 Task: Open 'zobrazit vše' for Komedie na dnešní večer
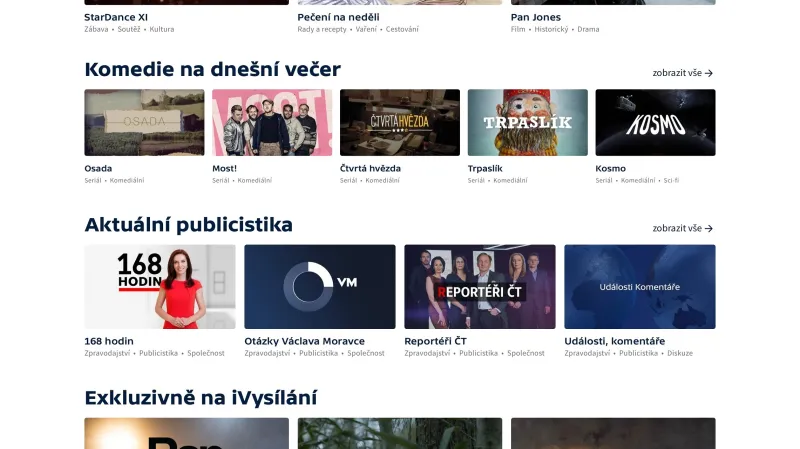pos(682,73)
